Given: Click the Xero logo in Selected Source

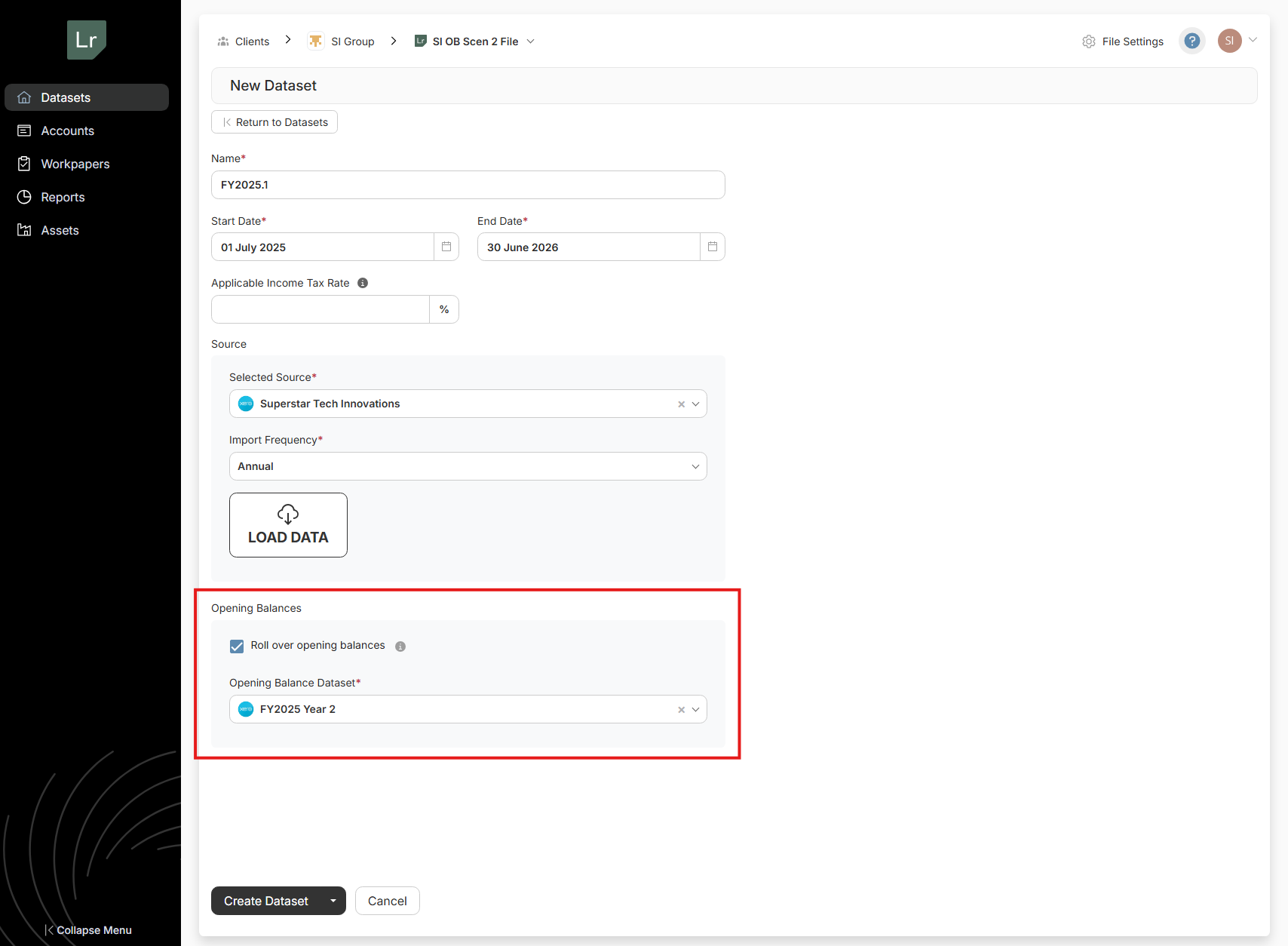Looking at the screenshot, I should [246, 404].
